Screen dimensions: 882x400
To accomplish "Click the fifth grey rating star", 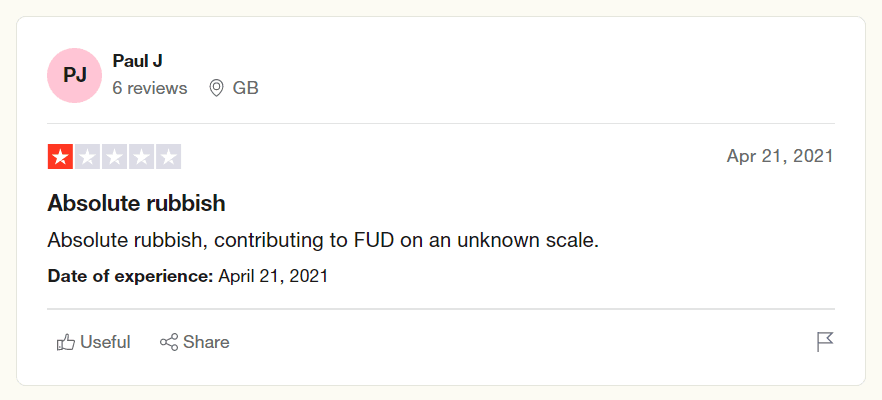I will 168,157.
